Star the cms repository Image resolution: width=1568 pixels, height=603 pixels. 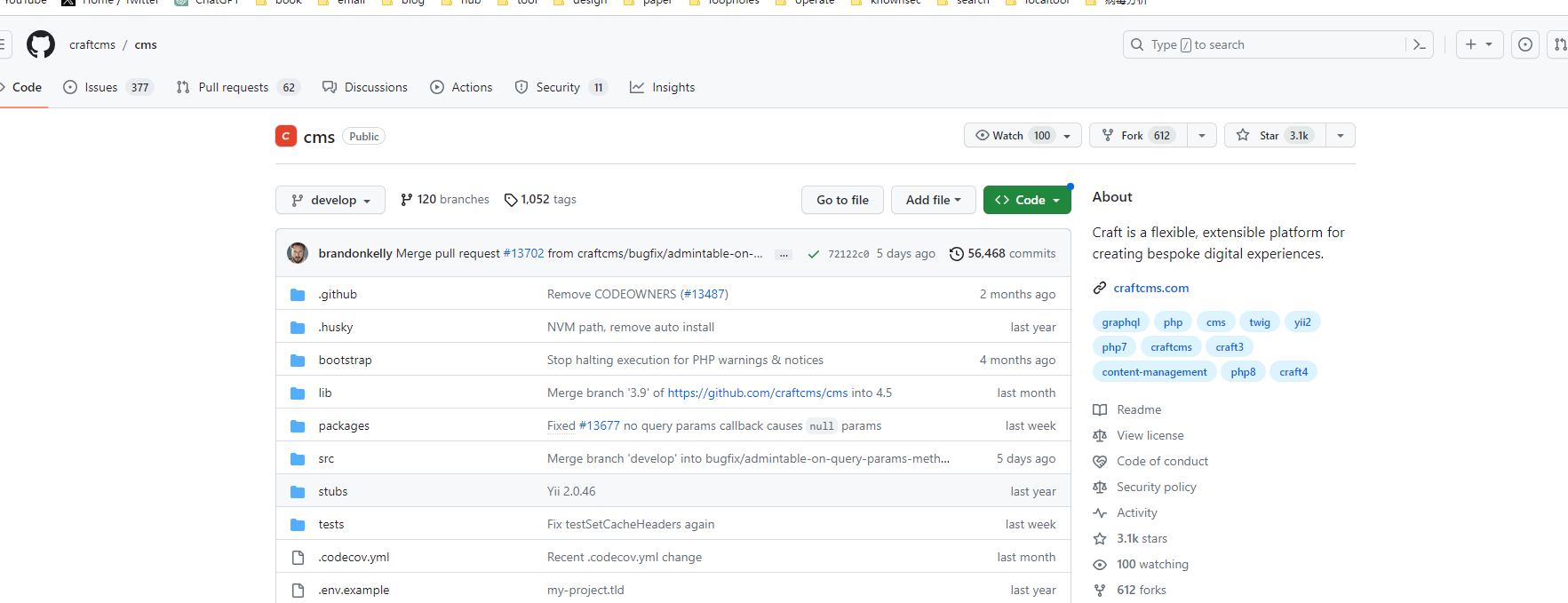click(1275, 135)
